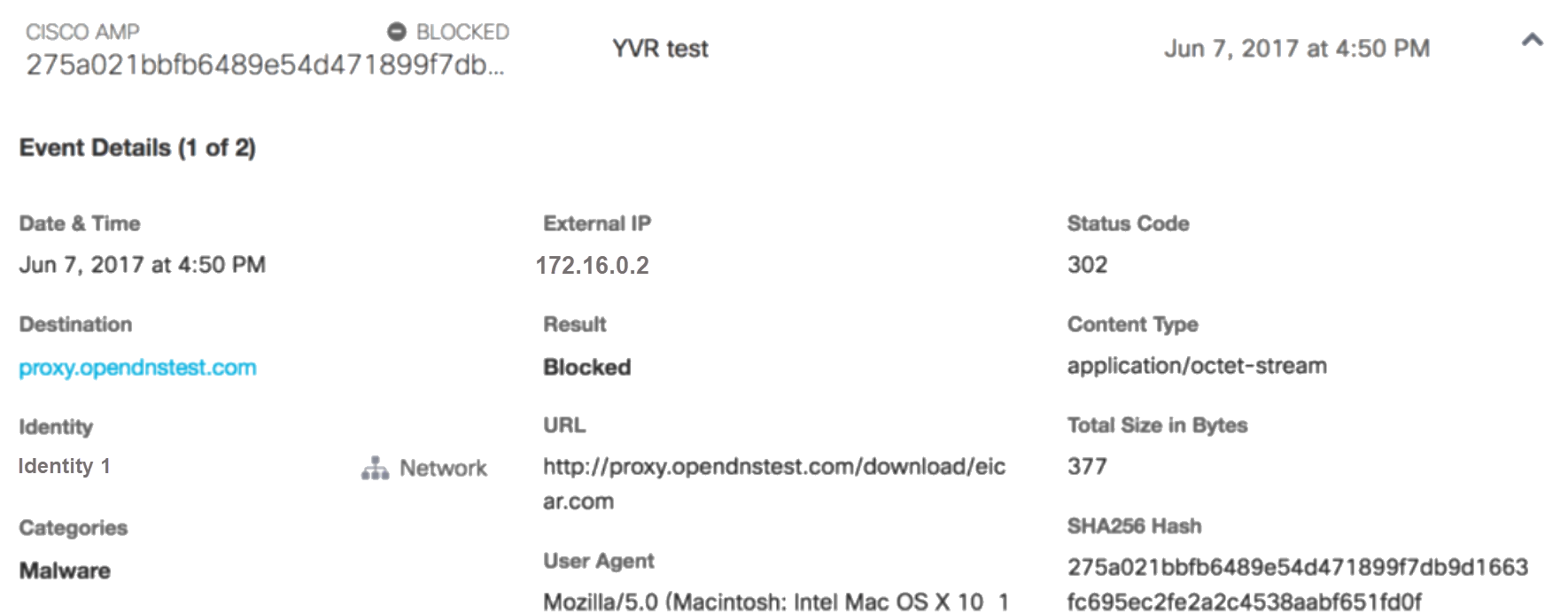Screen dimensions: 1568x614
Task: Click the Network identity icon
Action: (x=375, y=468)
